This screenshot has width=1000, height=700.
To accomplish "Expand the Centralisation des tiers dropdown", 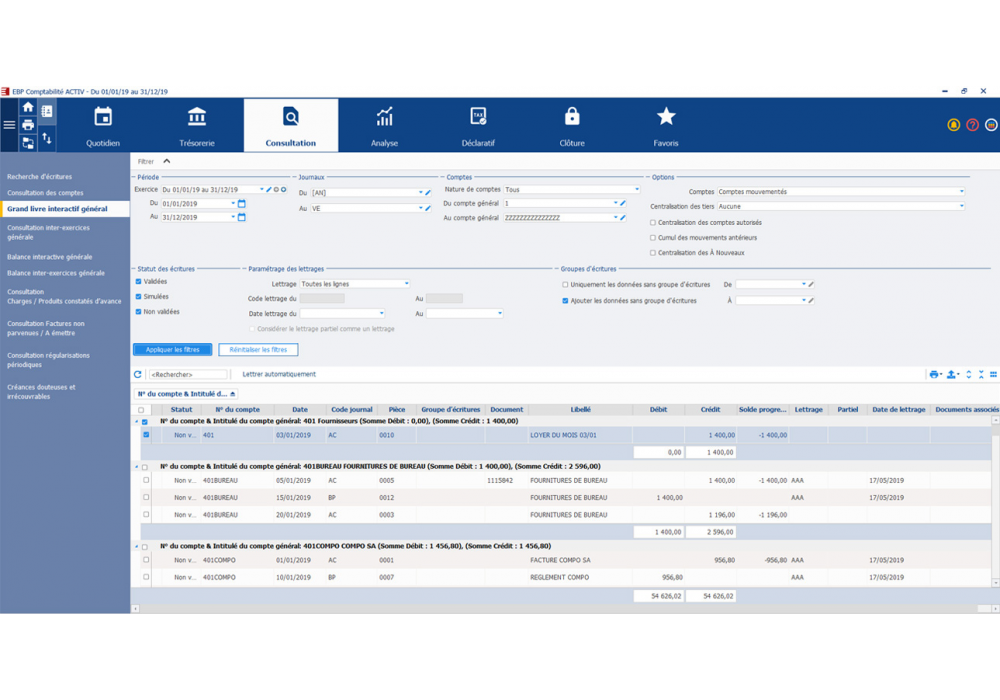I will [x=961, y=206].
